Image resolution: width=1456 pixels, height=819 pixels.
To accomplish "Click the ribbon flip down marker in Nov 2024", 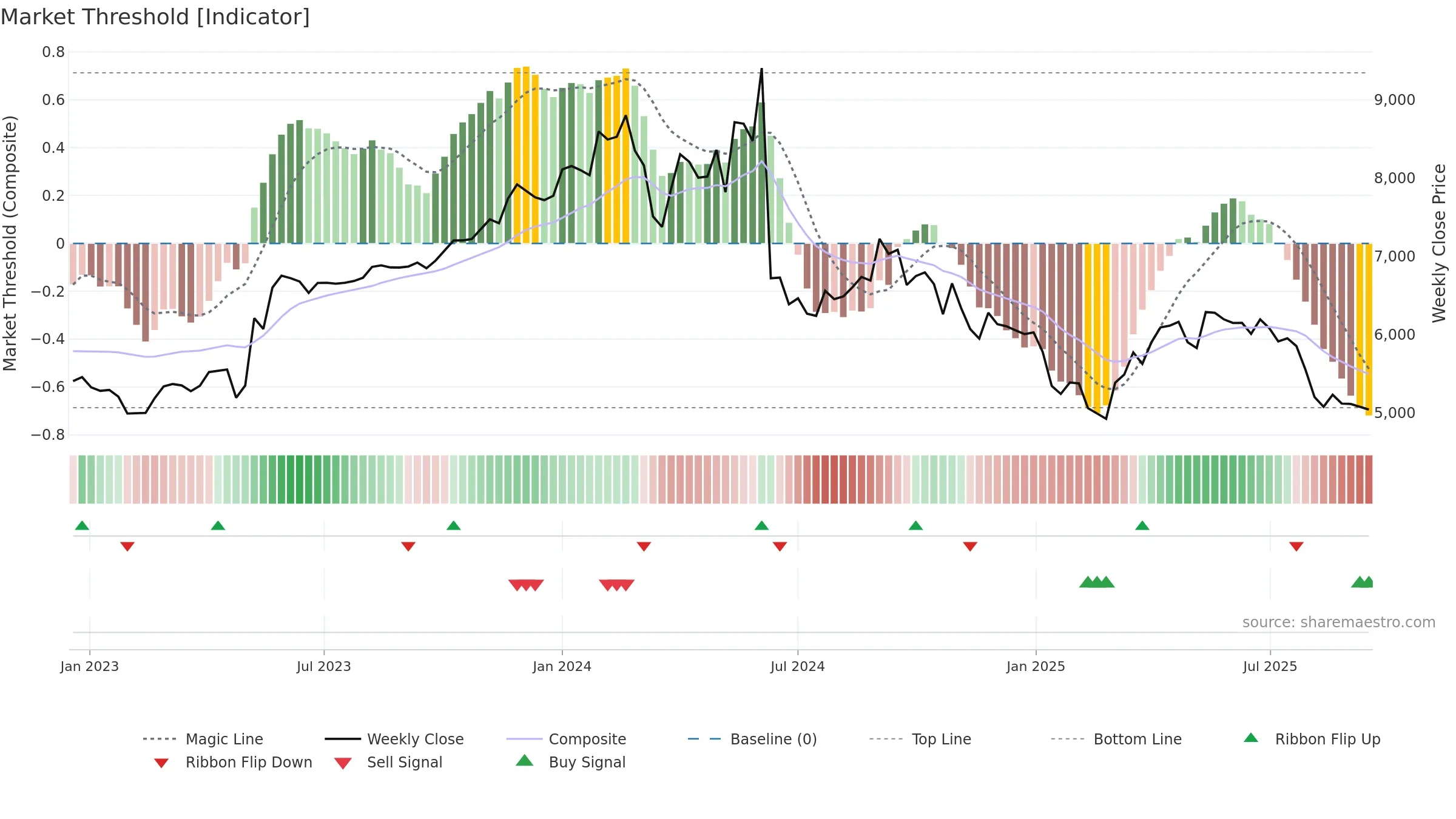I will pyautogui.click(x=970, y=547).
